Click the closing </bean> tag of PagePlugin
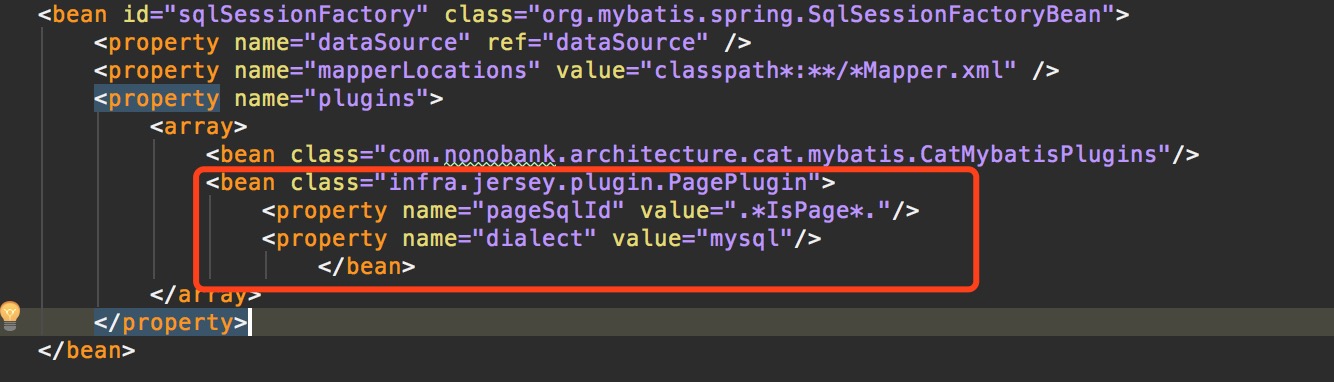The image size is (1334, 382). tap(366, 267)
